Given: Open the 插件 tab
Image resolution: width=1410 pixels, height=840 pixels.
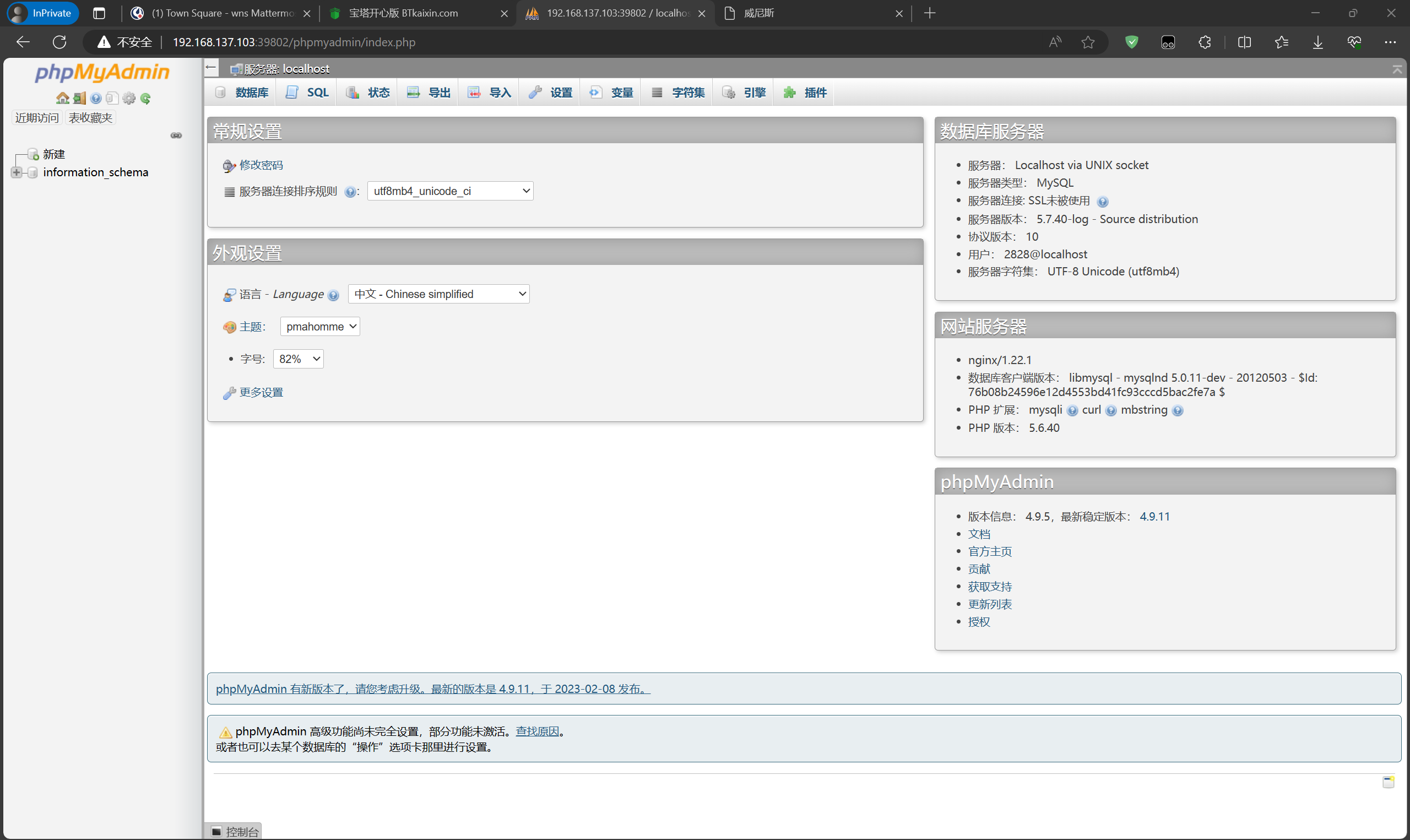Looking at the screenshot, I should coord(805,93).
